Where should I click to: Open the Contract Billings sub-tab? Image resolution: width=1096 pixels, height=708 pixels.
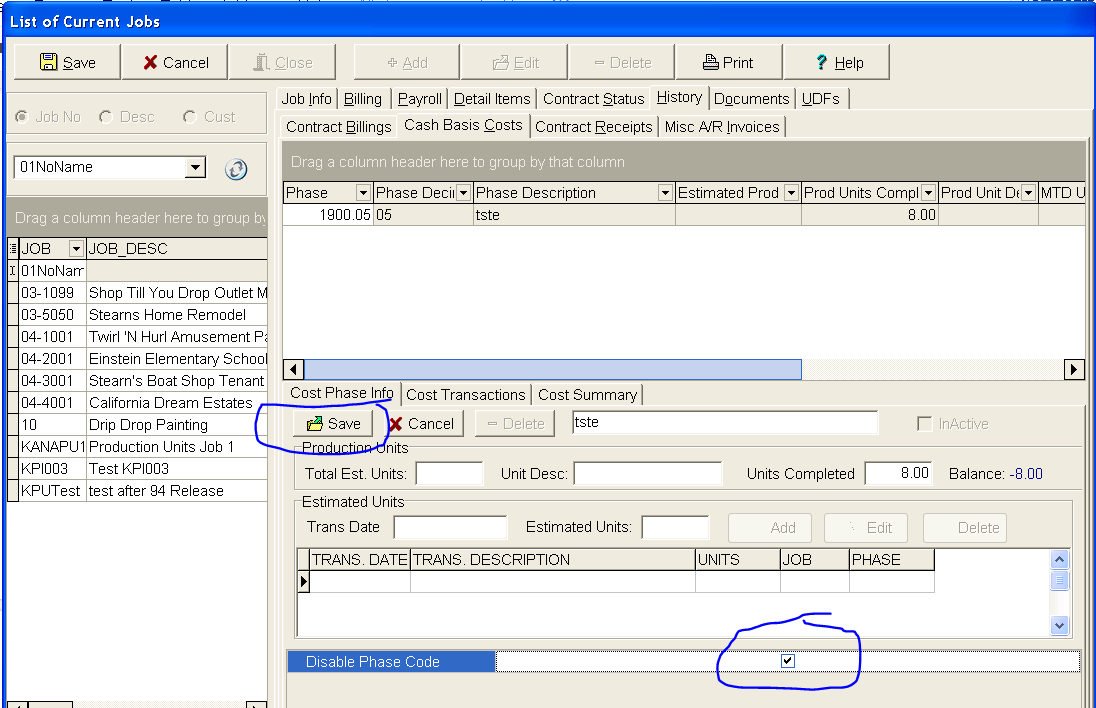coord(338,127)
